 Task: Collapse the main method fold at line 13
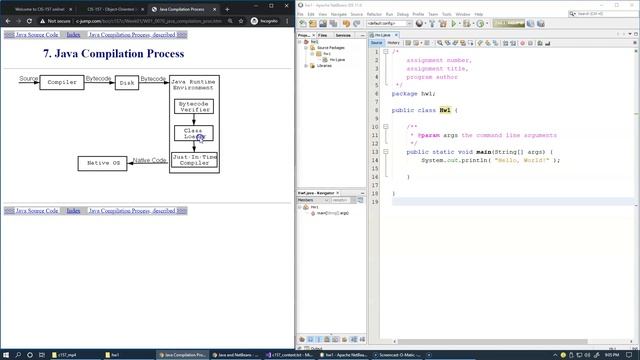386,151
